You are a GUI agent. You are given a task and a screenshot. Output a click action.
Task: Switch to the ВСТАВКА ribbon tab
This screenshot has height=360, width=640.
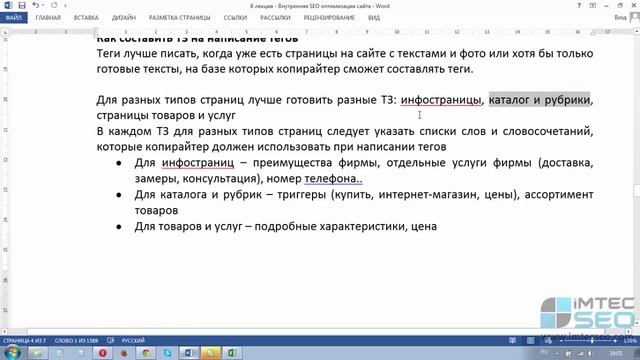[86, 18]
